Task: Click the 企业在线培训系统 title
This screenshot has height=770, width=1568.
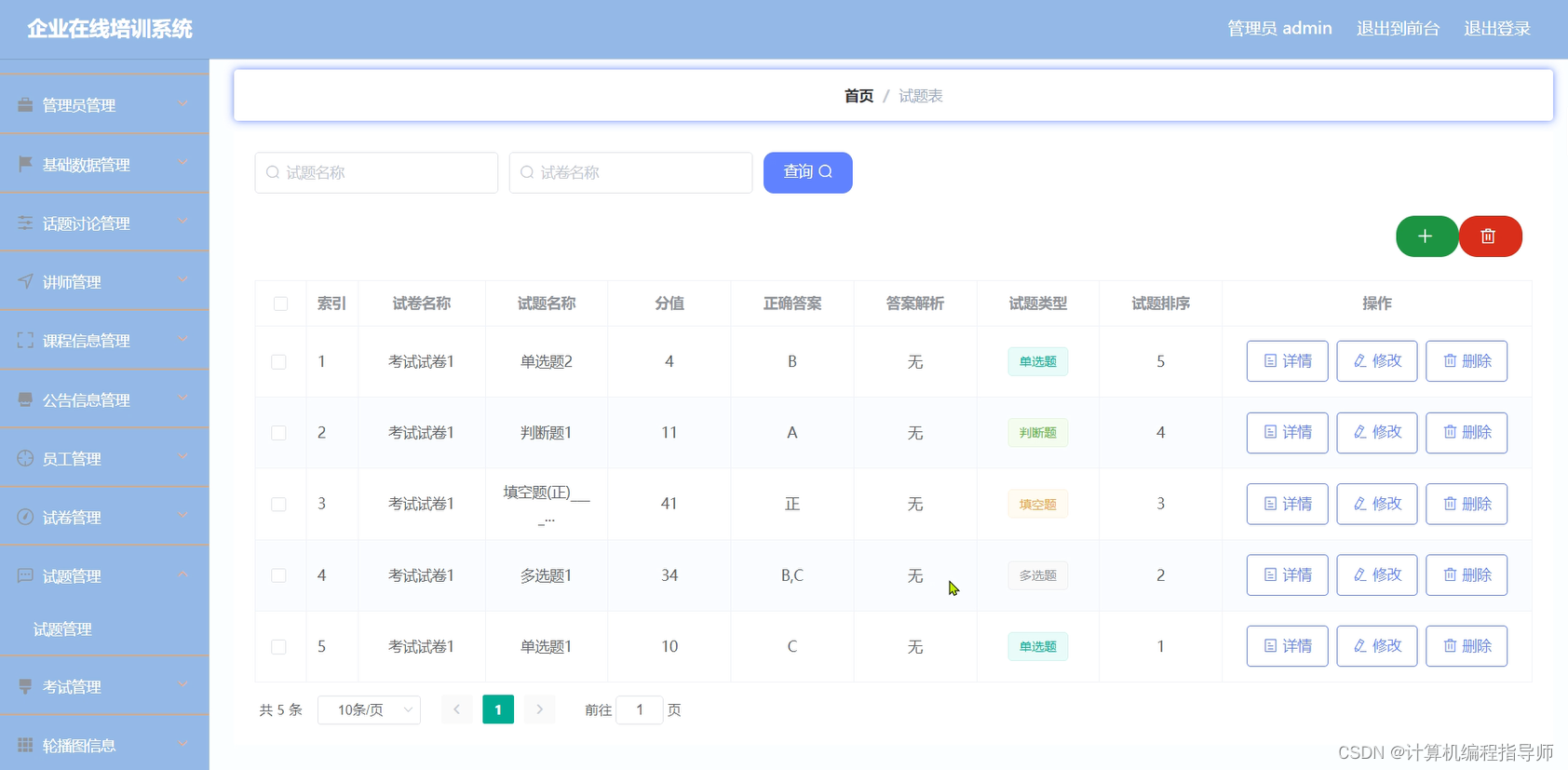Action: pos(110,29)
